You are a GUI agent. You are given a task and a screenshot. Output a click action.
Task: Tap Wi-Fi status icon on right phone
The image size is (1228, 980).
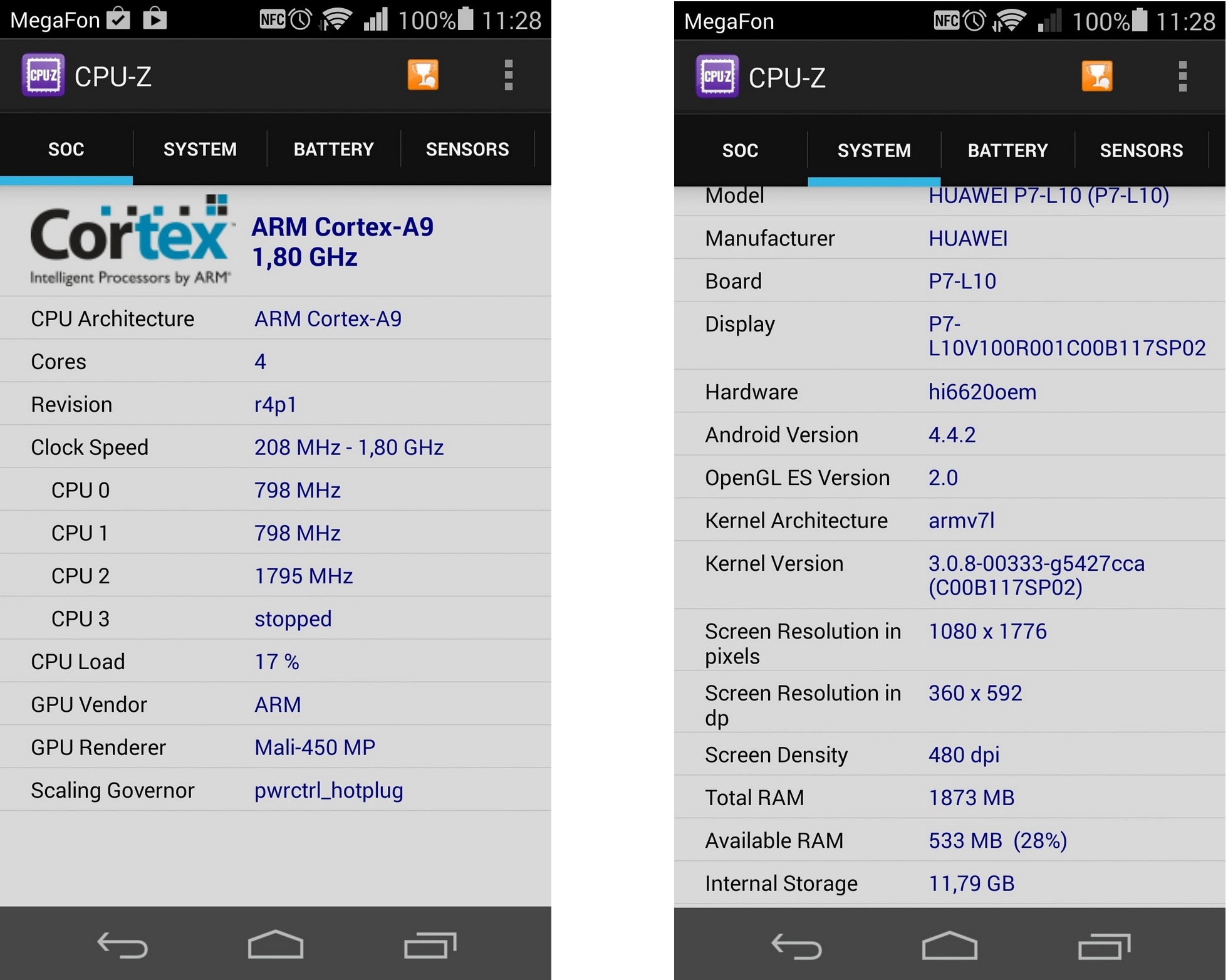pyautogui.click(x=1009, y=21)
